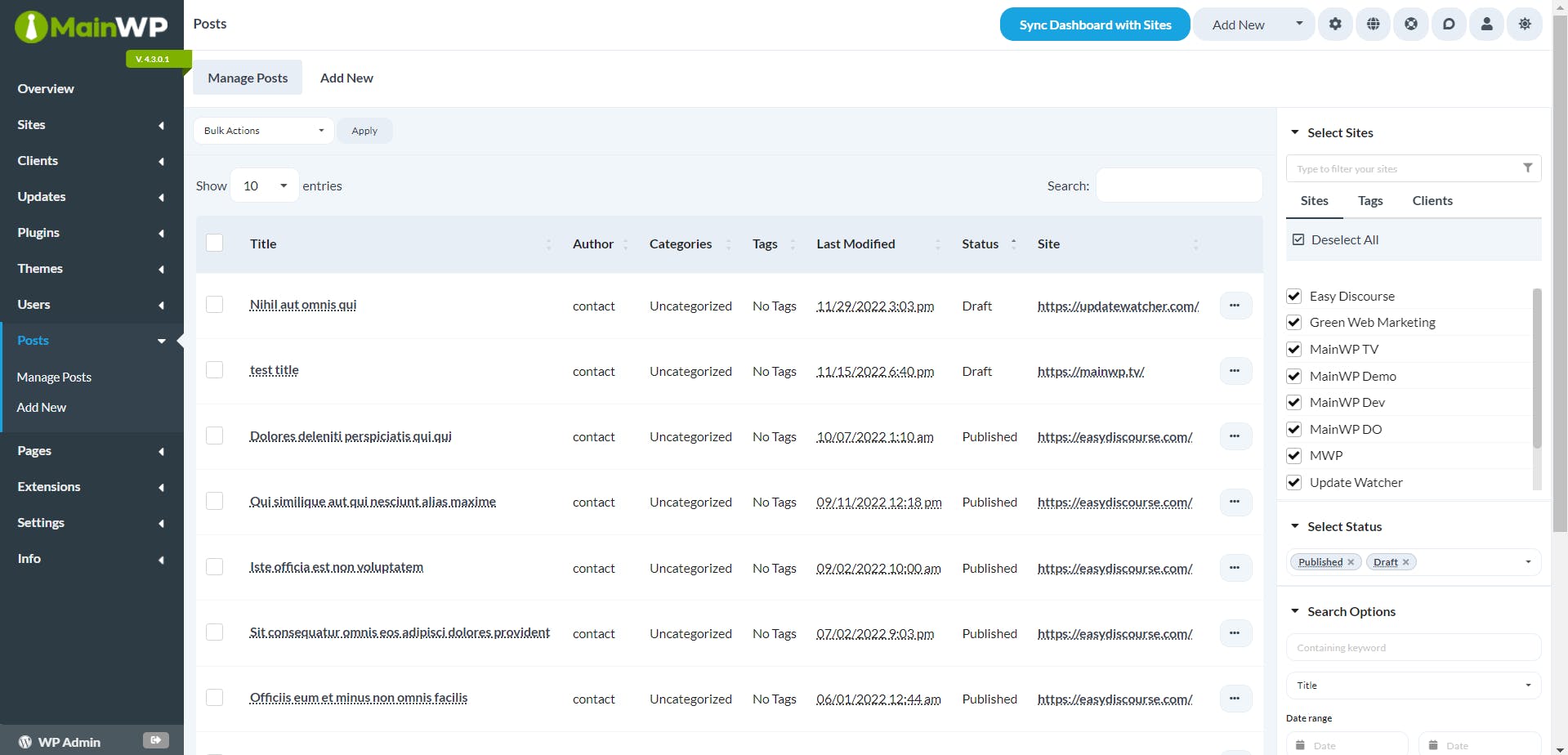Open the Select Status dropdown arrow
The width and height of the screenshot is (1568, 755).
(x=1528, y=562)
